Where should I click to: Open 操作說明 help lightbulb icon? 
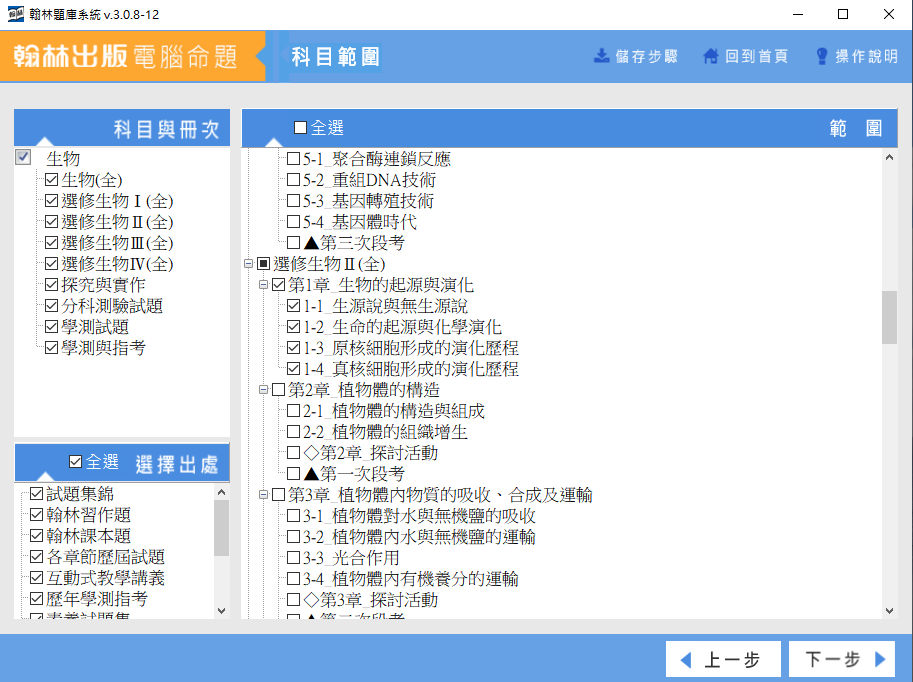pyautogui.click(x=822, y=56)
